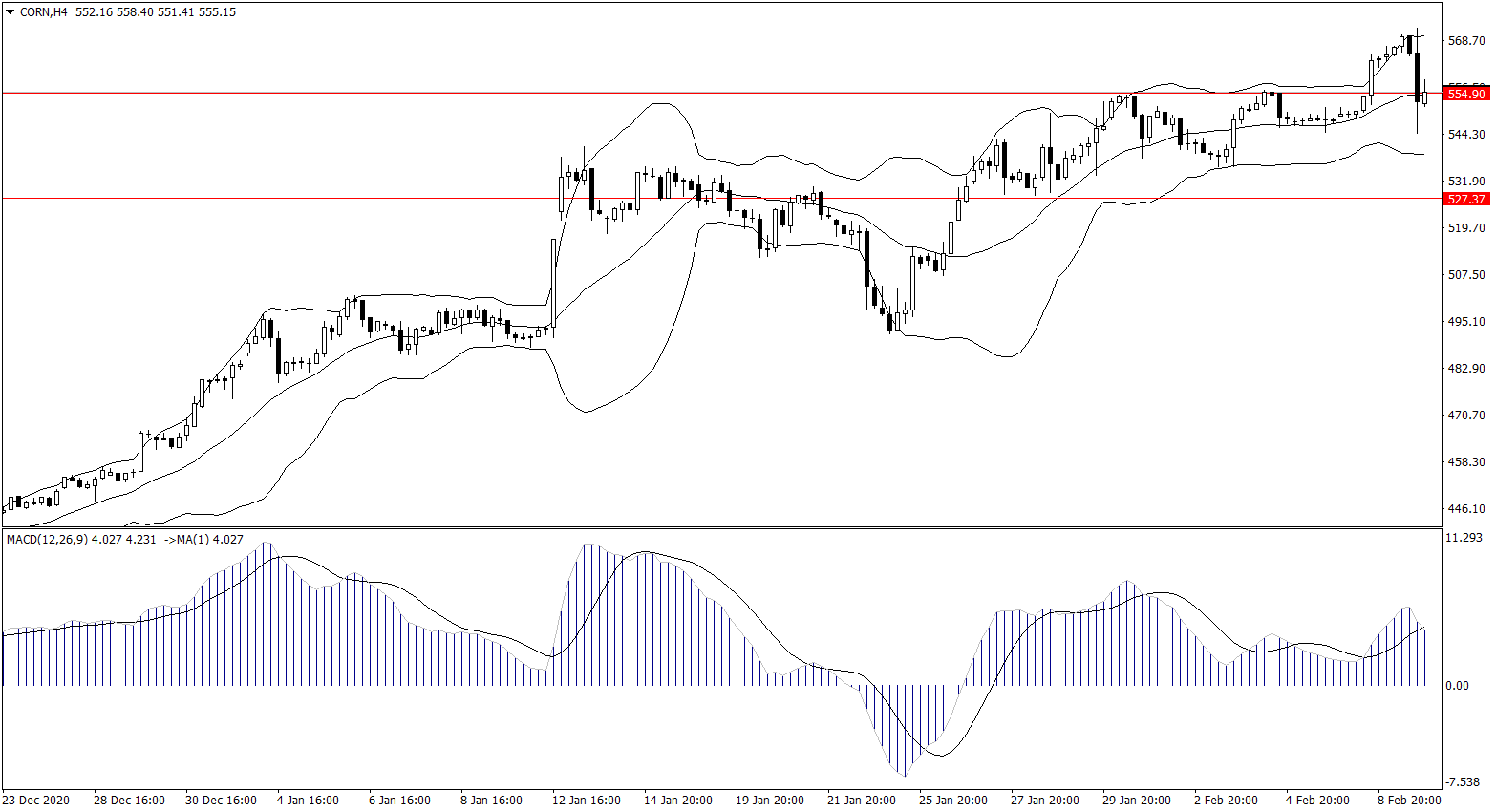Screen dimensions: 1496x812
Task: Click the red 554.90 price tag
Action: click(x=1465, y=94)
